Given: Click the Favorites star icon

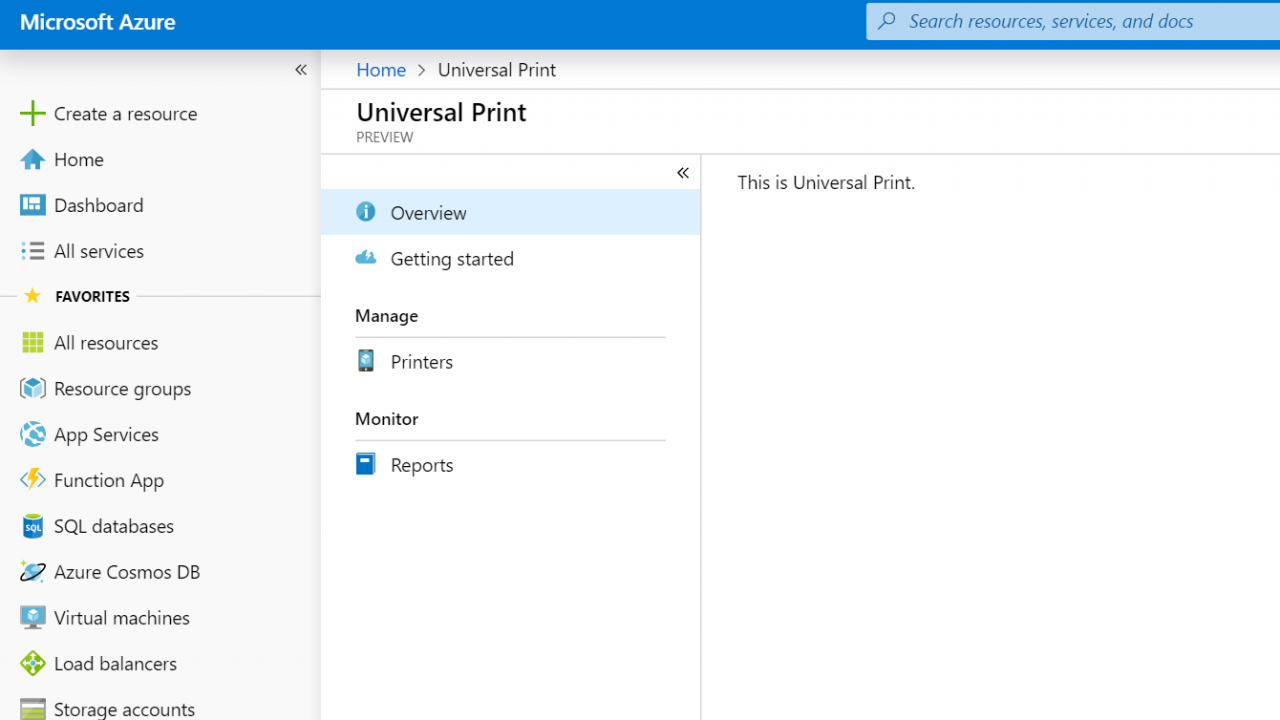Looking at the screenshot, I should tap(32, 296).
